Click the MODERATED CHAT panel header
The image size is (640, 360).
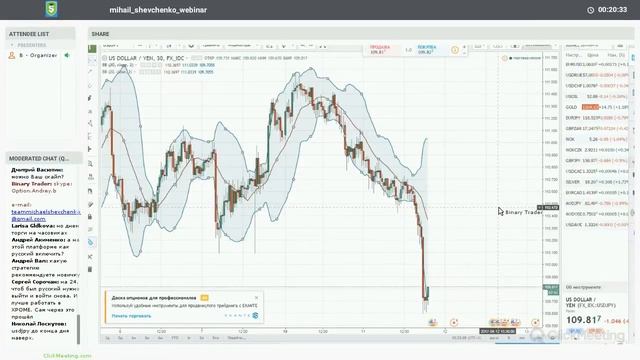coord(43,158)
